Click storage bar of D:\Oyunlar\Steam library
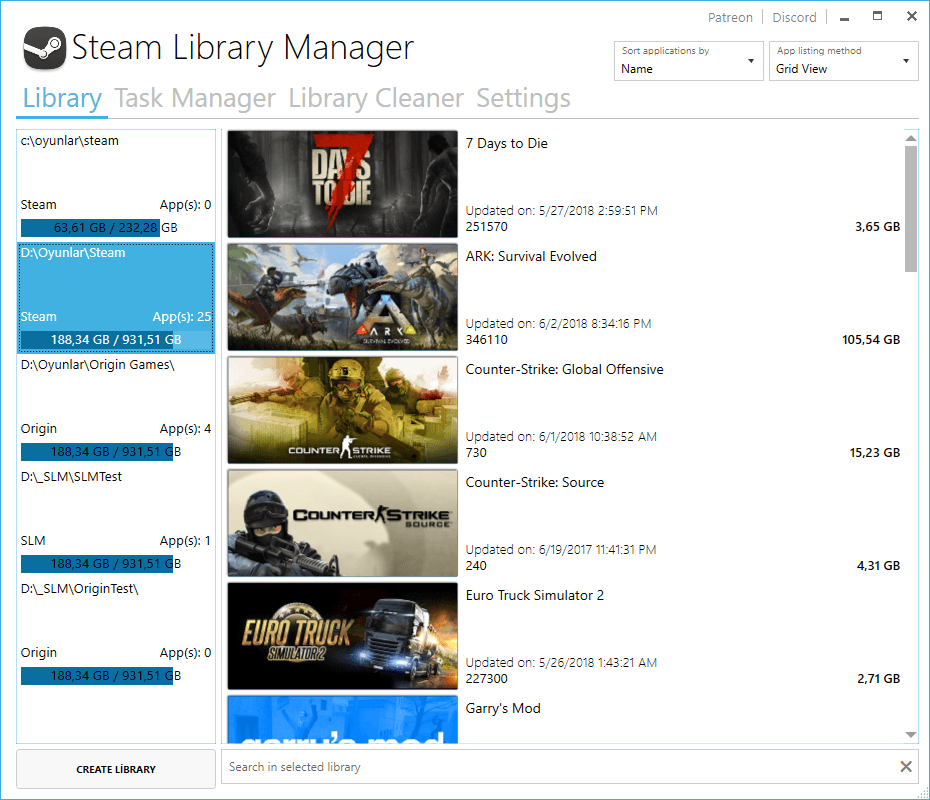 pos(116,340)
